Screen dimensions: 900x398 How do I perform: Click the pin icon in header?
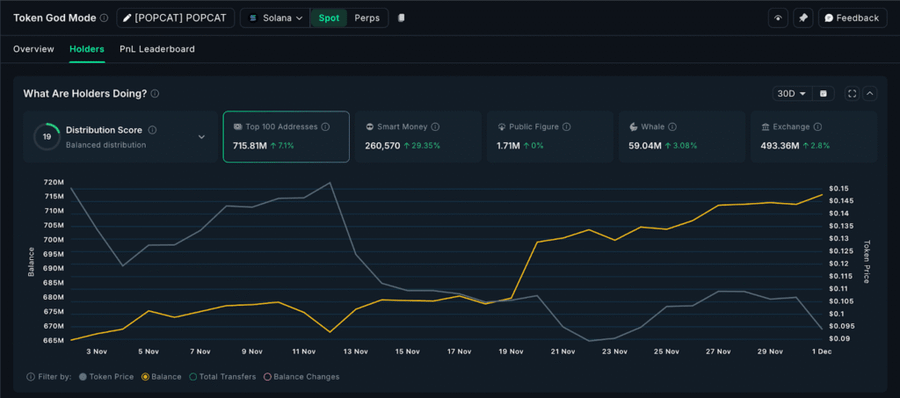[803, 18]
